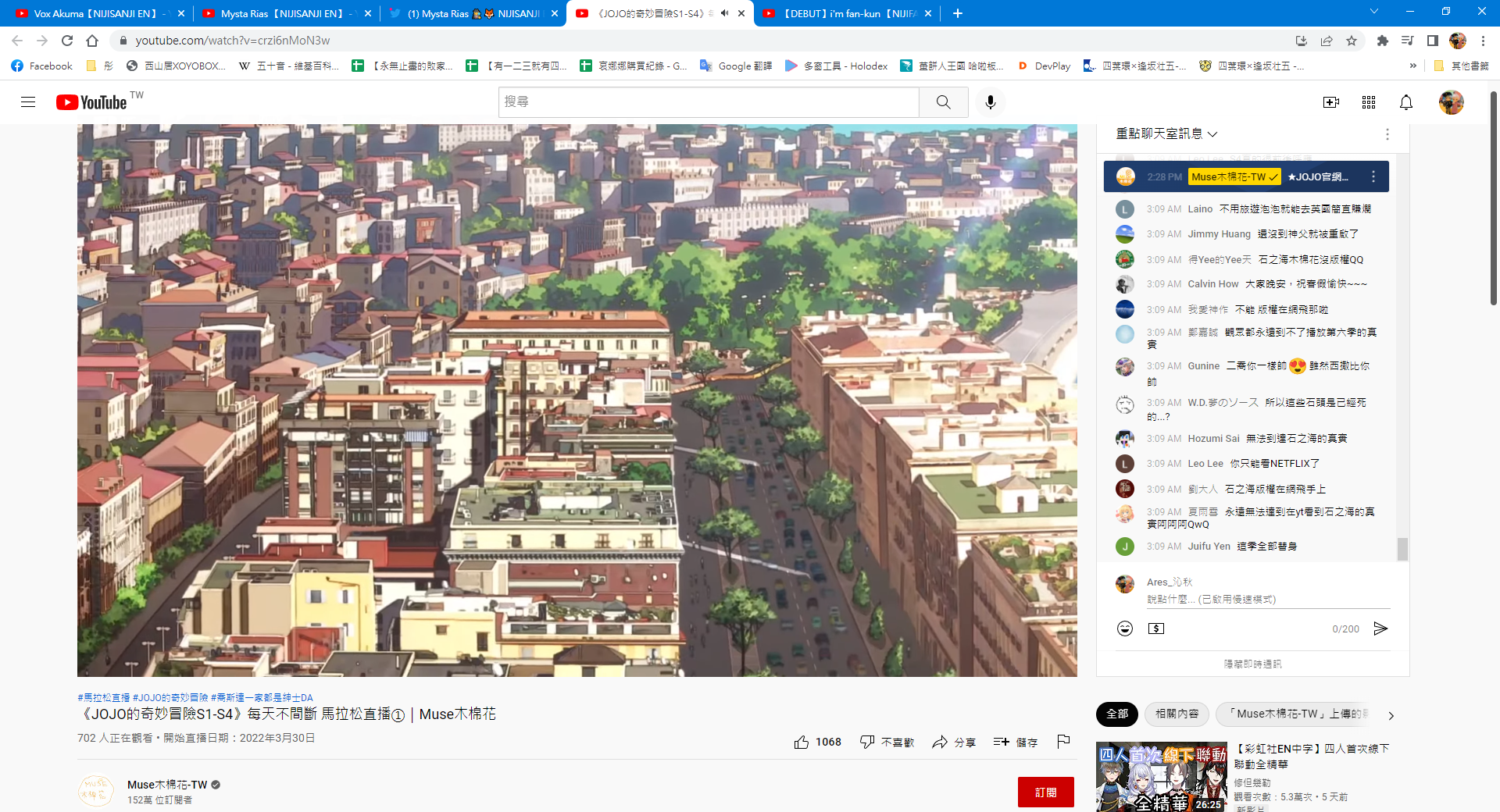This screenshot has width=1500, height=812.
Task: Select the 相關內容 filter chip
Action: (x=1177, y=714)
